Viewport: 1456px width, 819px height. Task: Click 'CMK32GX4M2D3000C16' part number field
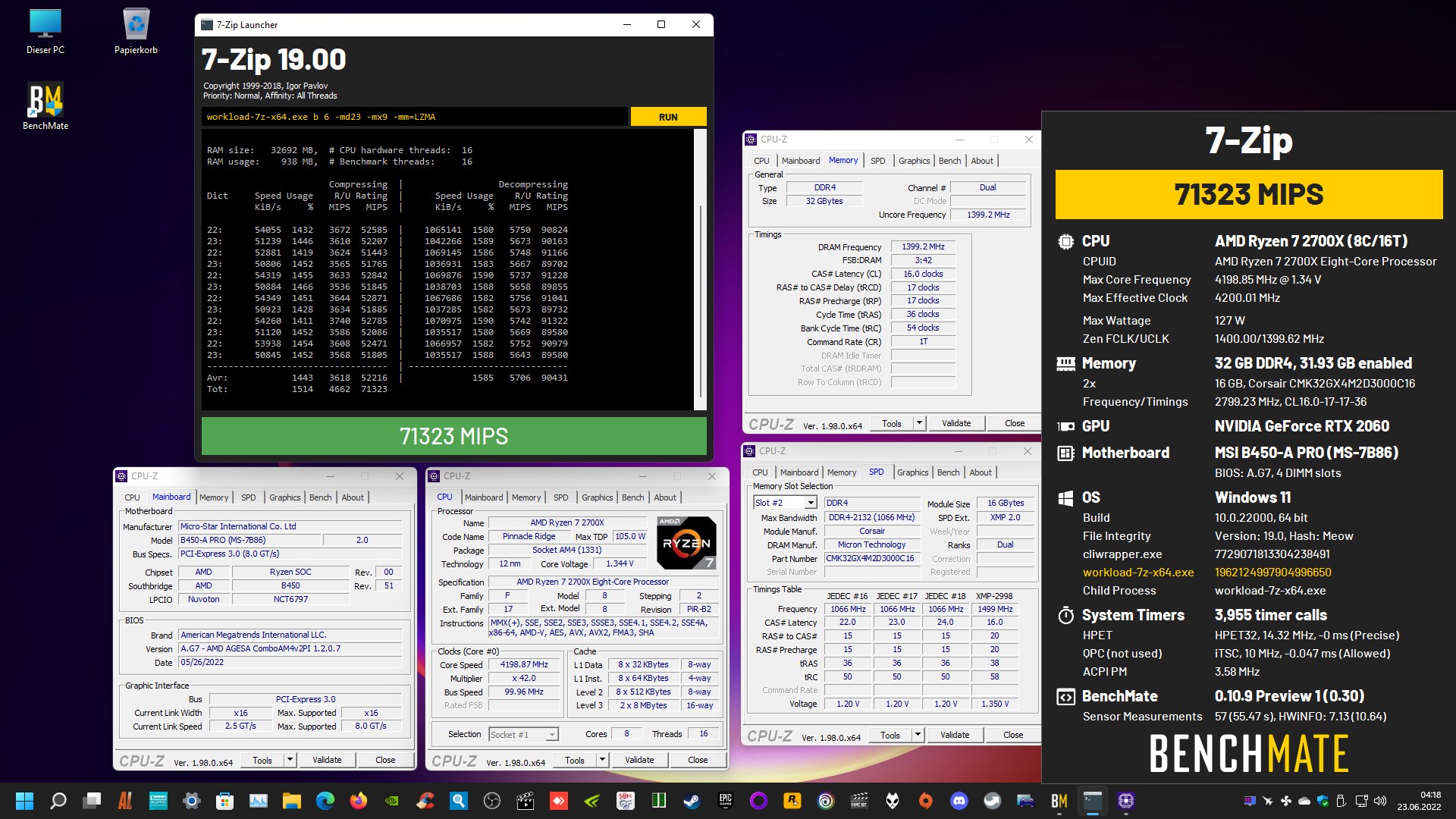pyautogui.click(x=871, y=558)
